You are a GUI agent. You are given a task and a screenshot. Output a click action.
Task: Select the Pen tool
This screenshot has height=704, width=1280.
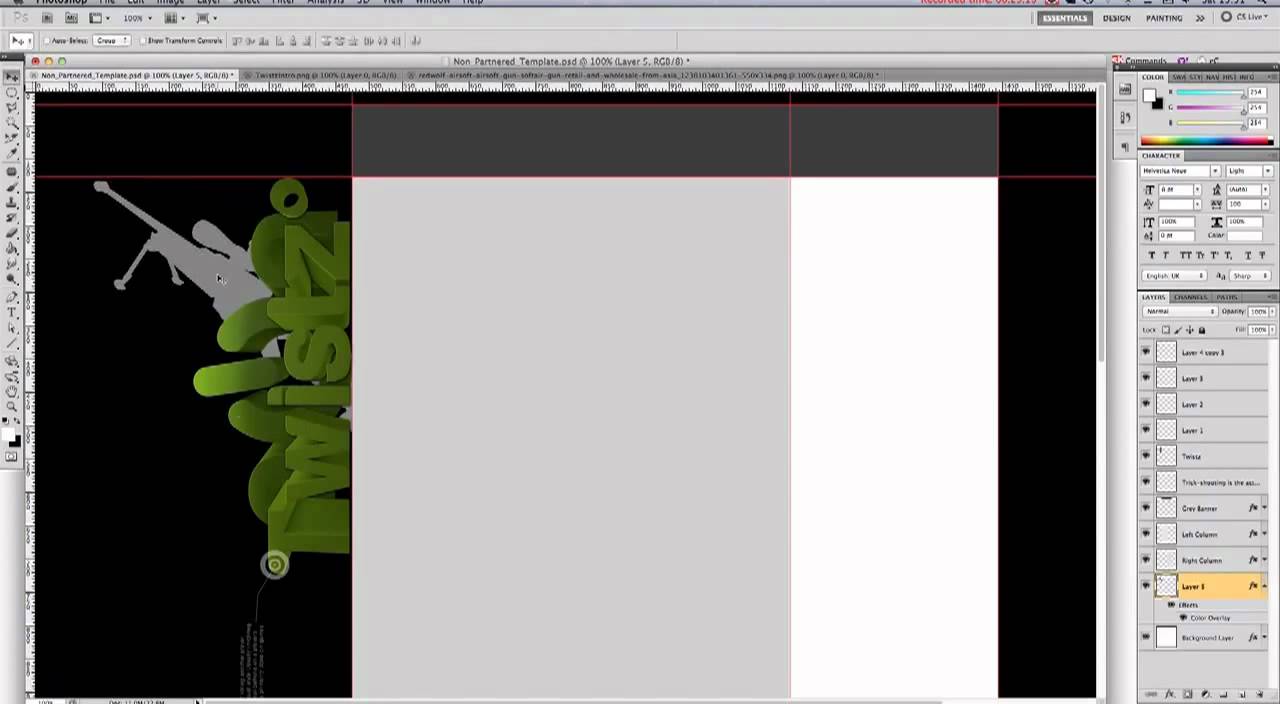point(13,297)
